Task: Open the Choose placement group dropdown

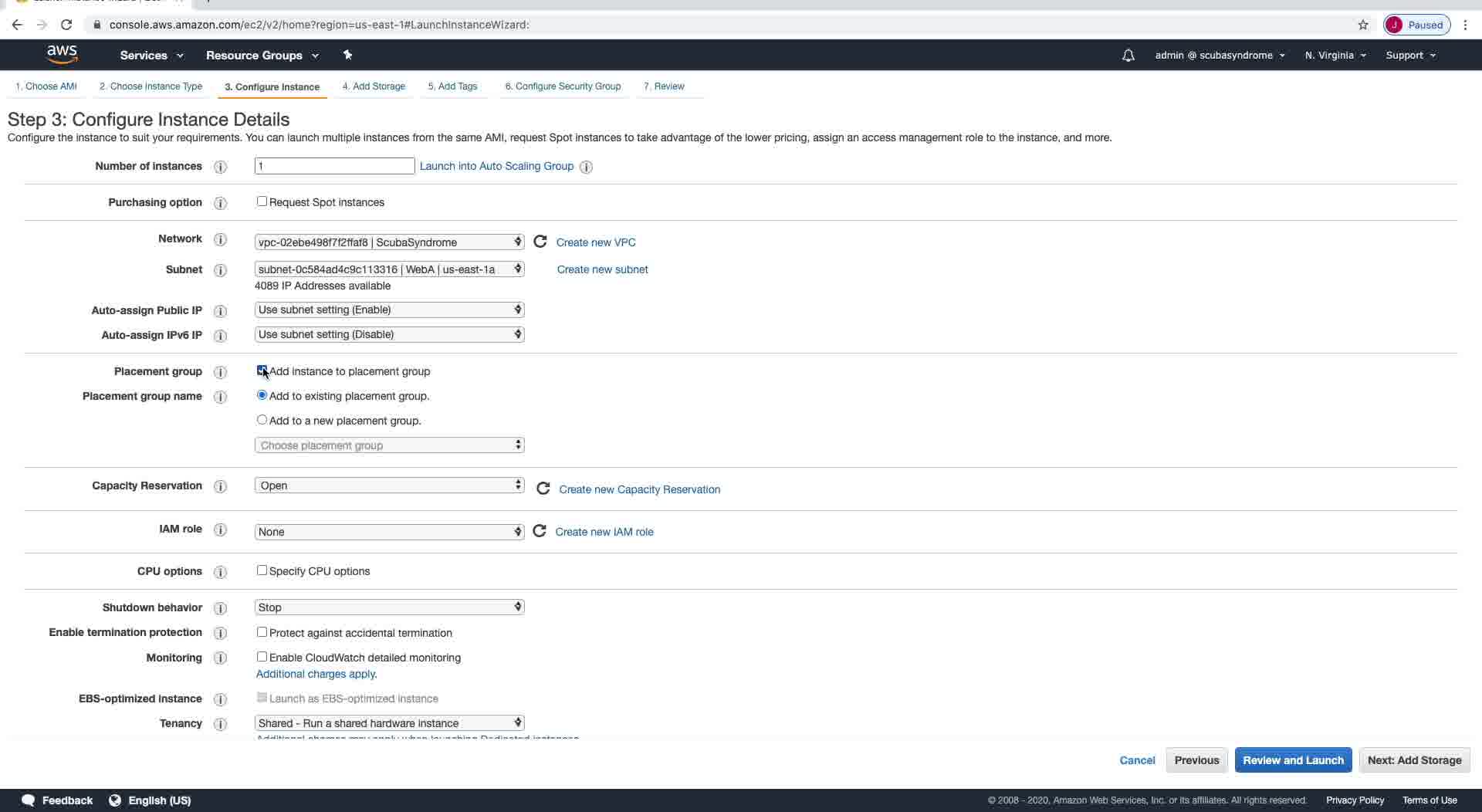Action: pos(389,445)
